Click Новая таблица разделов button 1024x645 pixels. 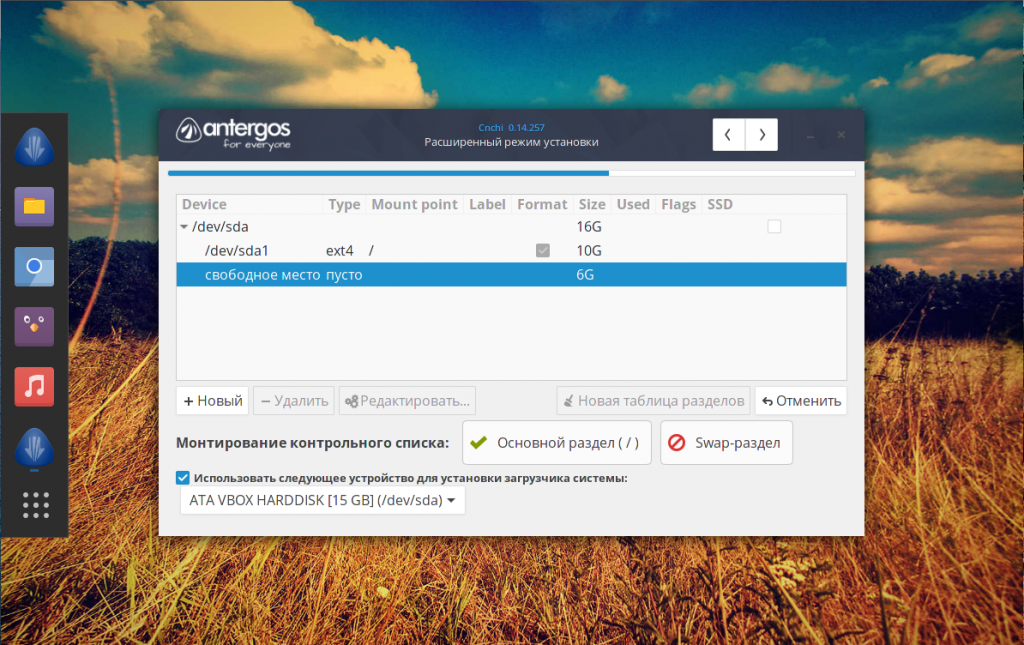(x=653, y=401)
